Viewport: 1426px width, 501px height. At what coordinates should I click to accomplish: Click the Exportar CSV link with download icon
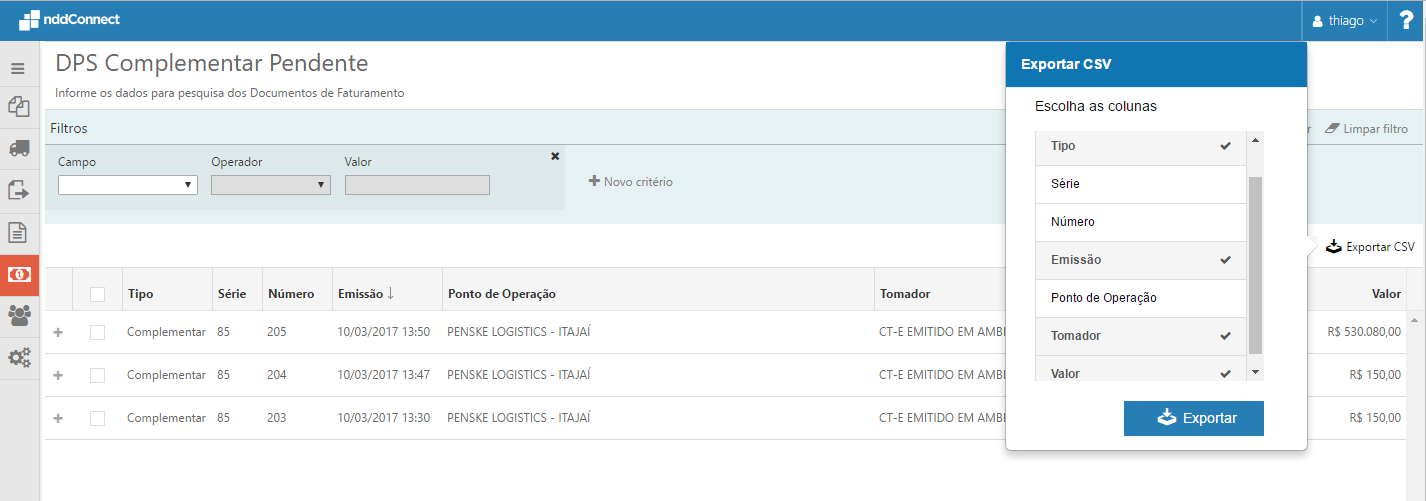1370,246
